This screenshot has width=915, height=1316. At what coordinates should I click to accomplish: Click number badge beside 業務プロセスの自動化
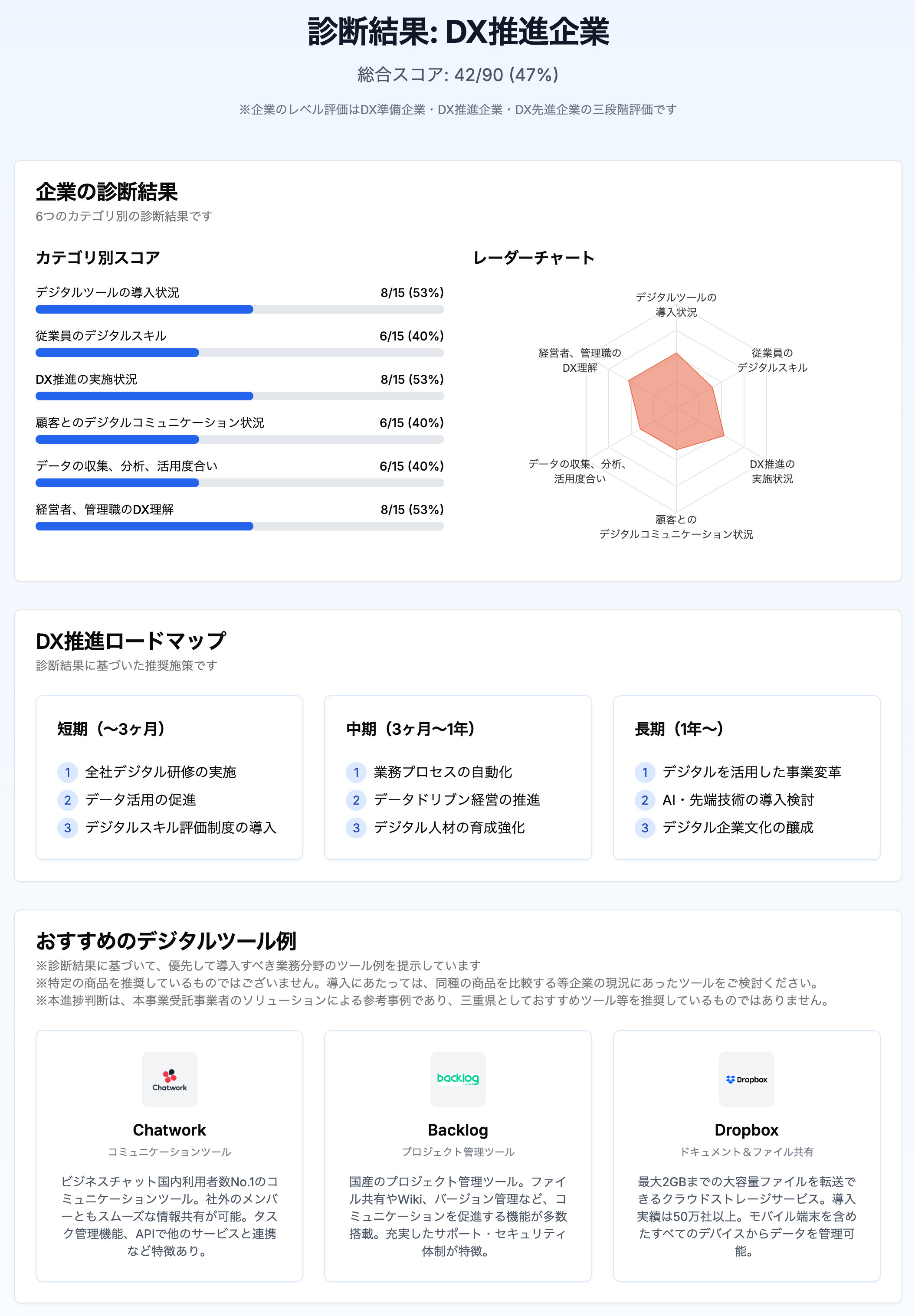pyautogui.click(x=356, y=772)
